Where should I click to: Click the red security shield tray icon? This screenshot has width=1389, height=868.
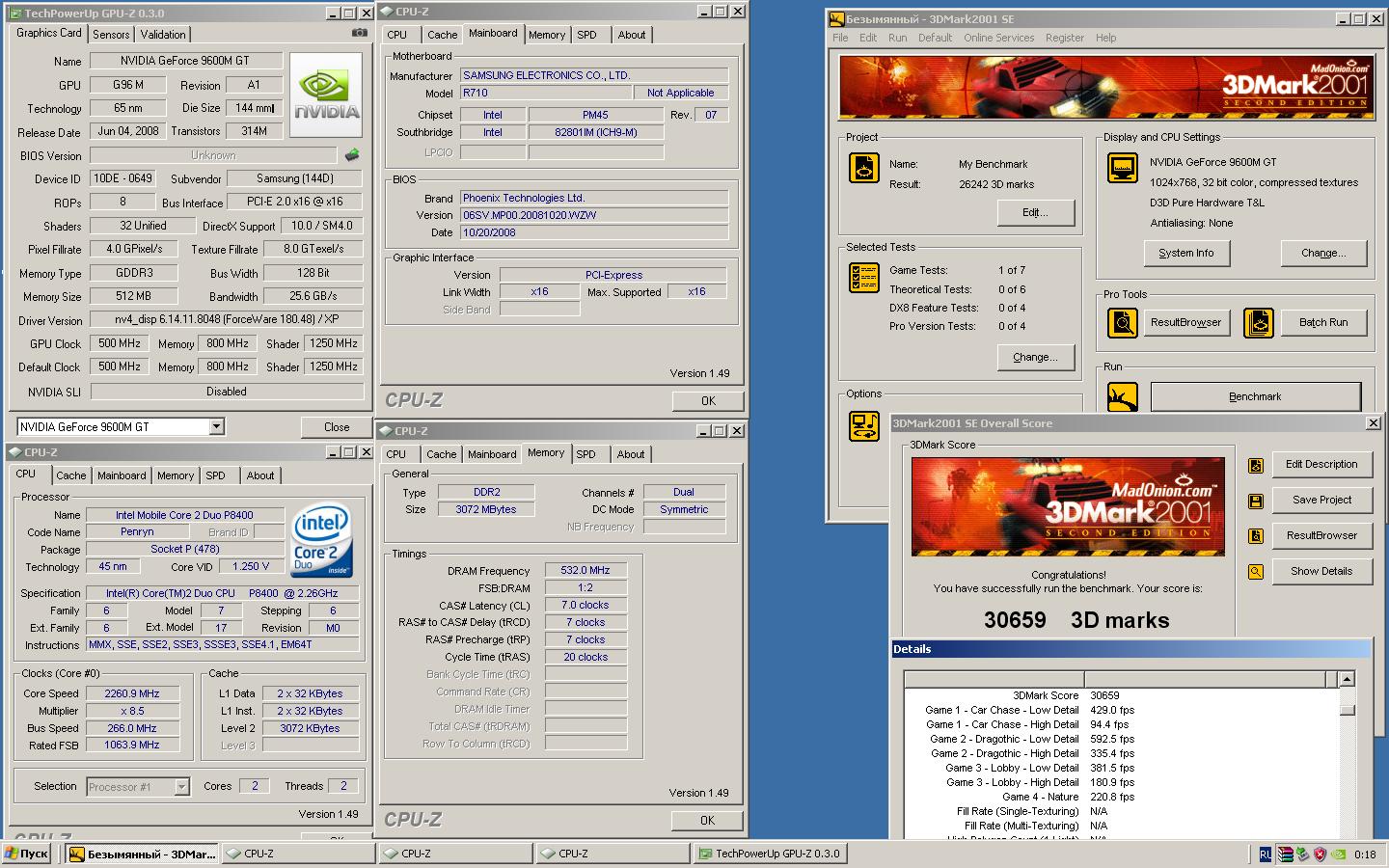1320,854
